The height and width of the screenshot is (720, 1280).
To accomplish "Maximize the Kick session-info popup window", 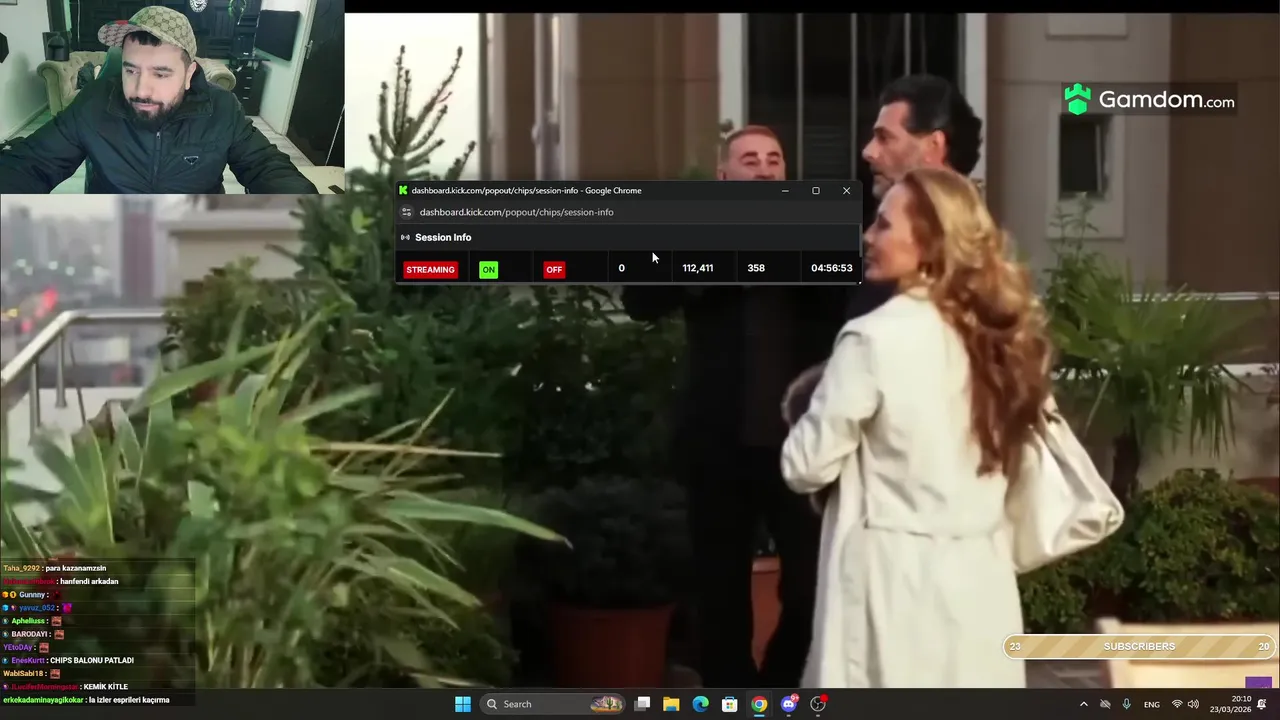I will point(816,190).
